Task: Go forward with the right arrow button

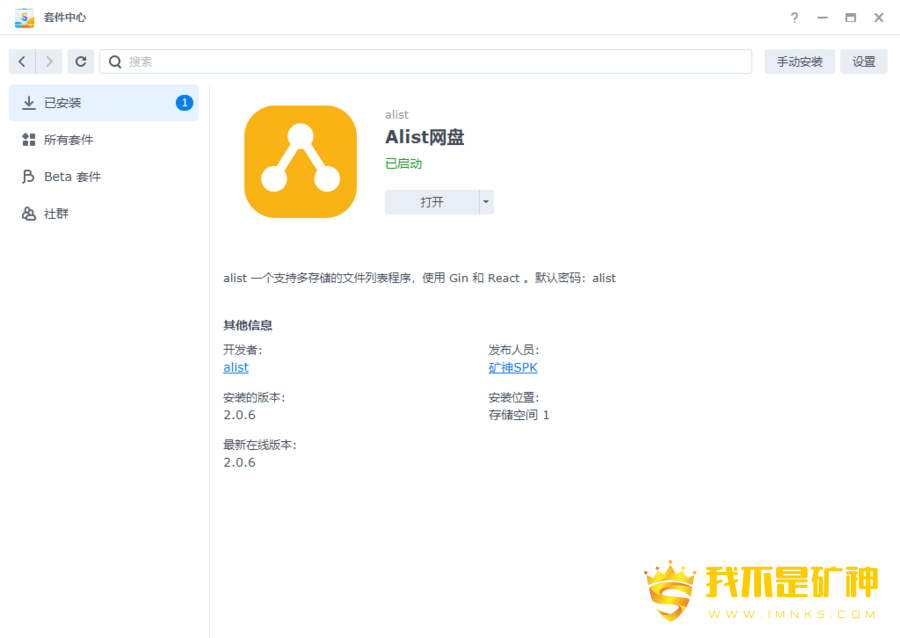Action: pos(49,61)
